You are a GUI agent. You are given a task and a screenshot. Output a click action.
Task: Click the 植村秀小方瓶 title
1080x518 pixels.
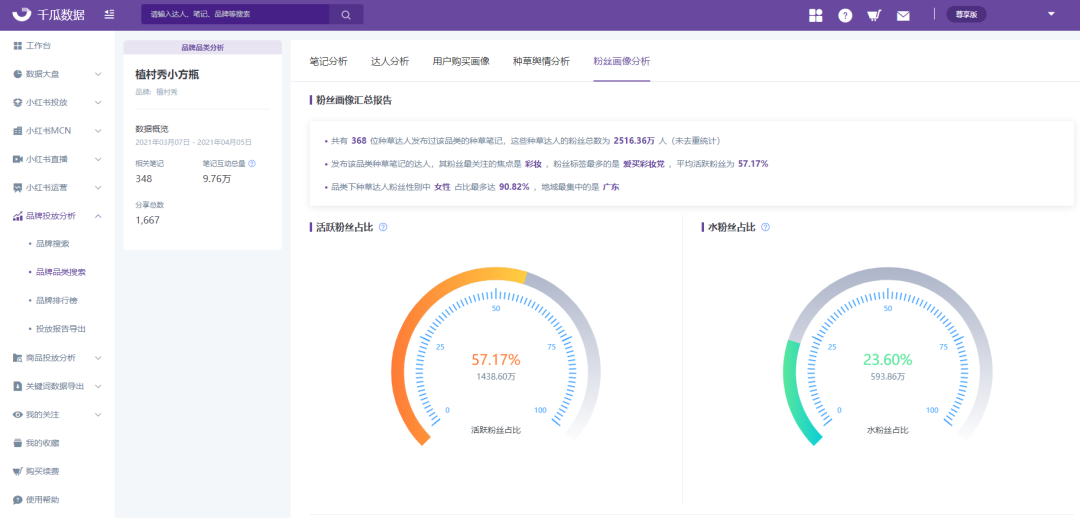pos(167,74)
